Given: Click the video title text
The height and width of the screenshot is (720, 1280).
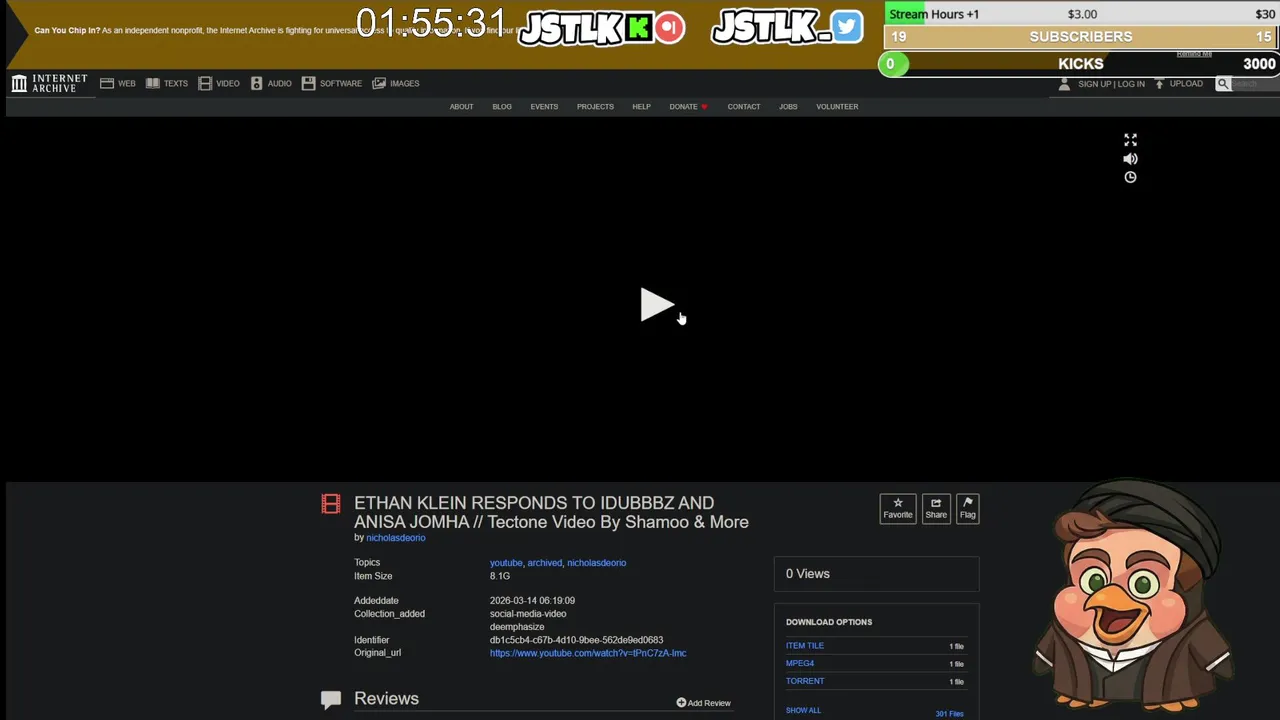Looking at the screenshot, I should click(x=551, y=512).
